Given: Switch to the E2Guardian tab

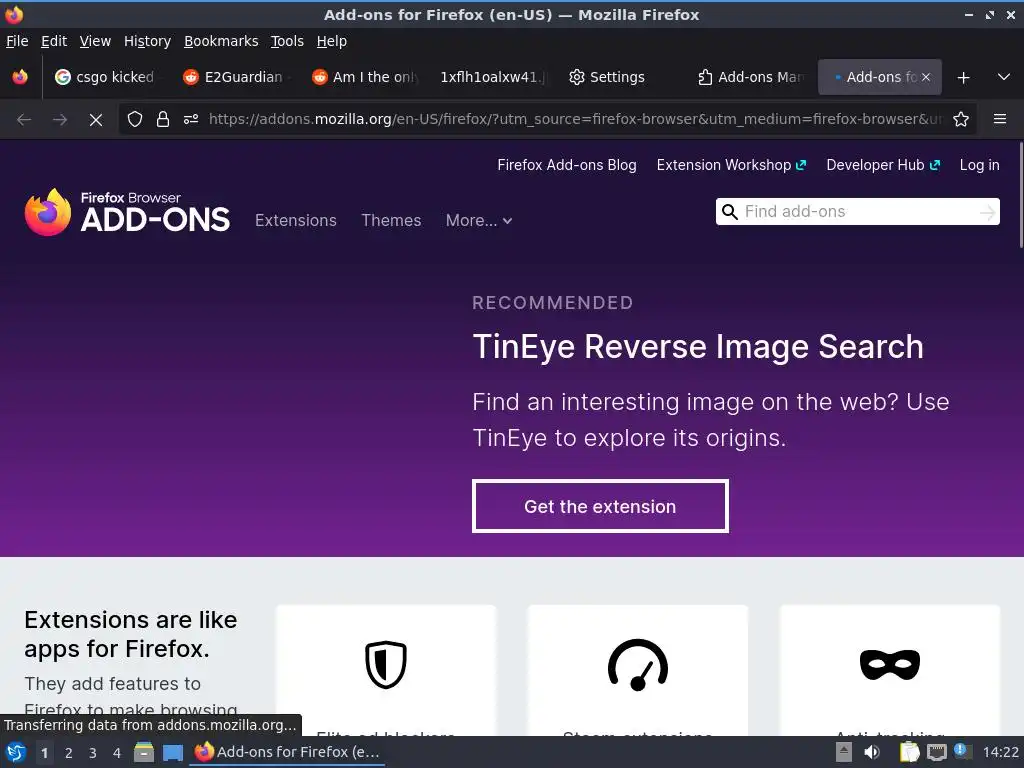Looking at the screenshot, I should pos(235,77).
